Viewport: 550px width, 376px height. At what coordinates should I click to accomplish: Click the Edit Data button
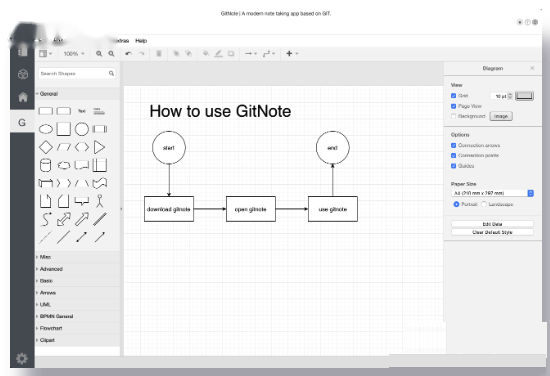pos(492,224)
